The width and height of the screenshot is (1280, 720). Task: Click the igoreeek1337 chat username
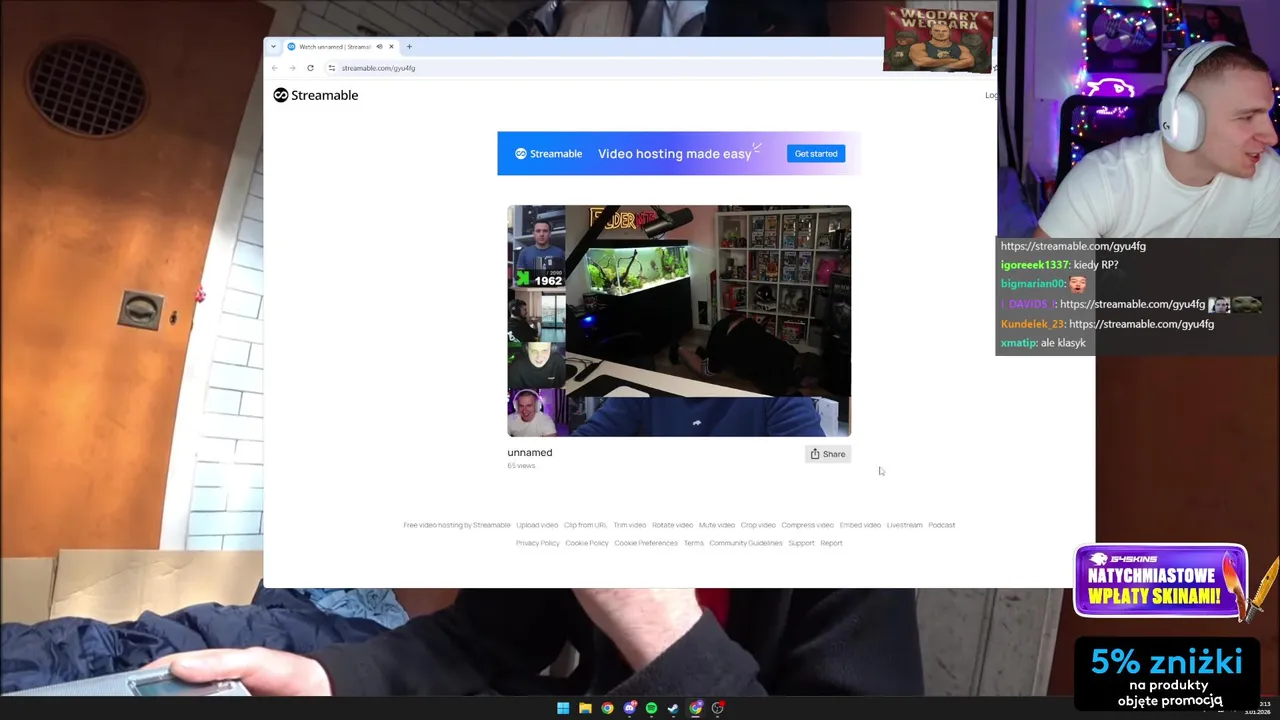point(1035,265)
